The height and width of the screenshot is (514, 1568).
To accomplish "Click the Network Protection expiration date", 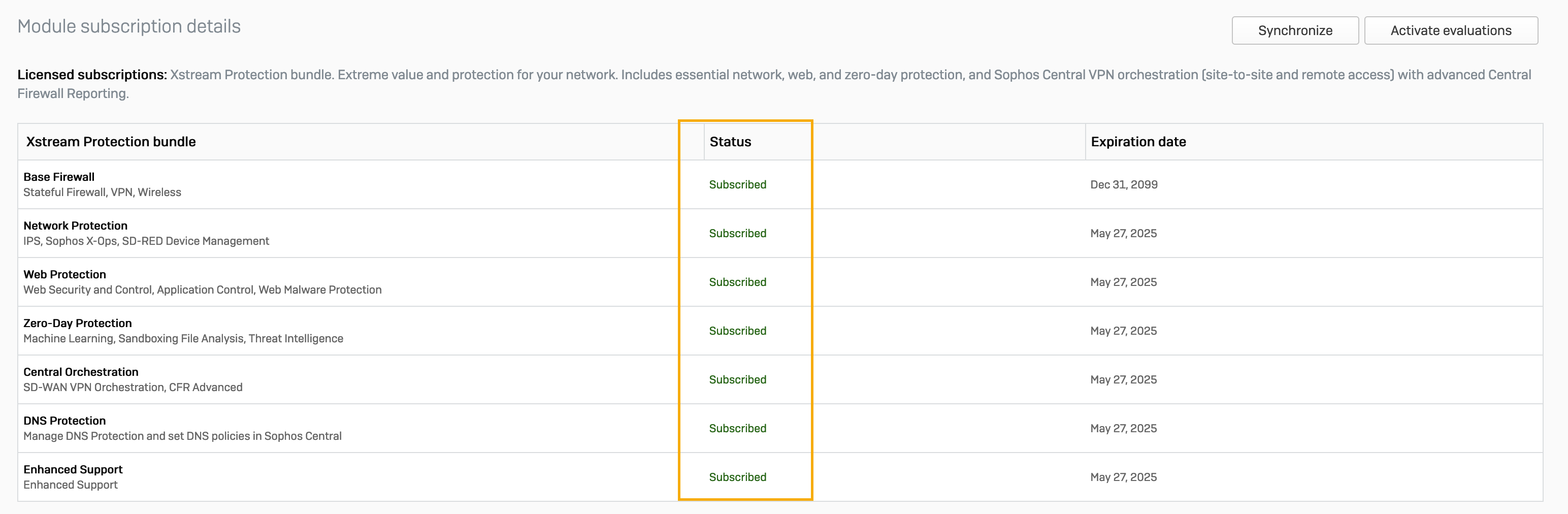I will 1123,233.
